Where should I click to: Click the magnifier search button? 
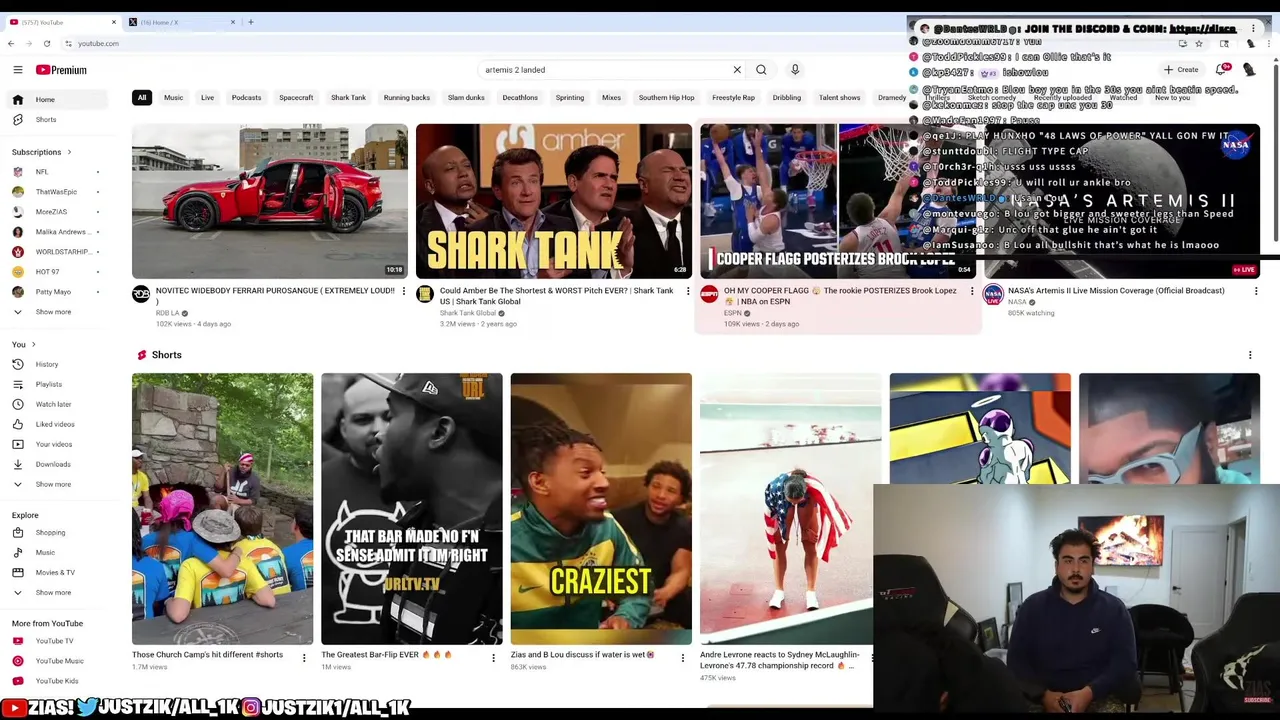coord(761,70)
